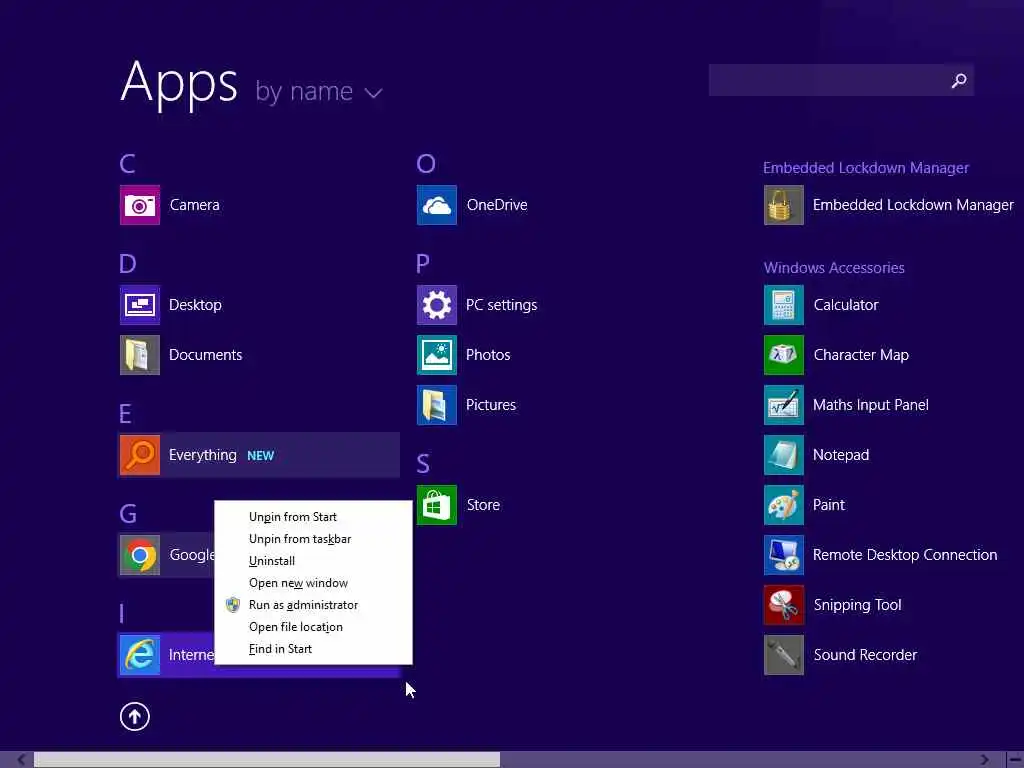Click the apps search input field
1024x768 pixels.
coord(841,80)
